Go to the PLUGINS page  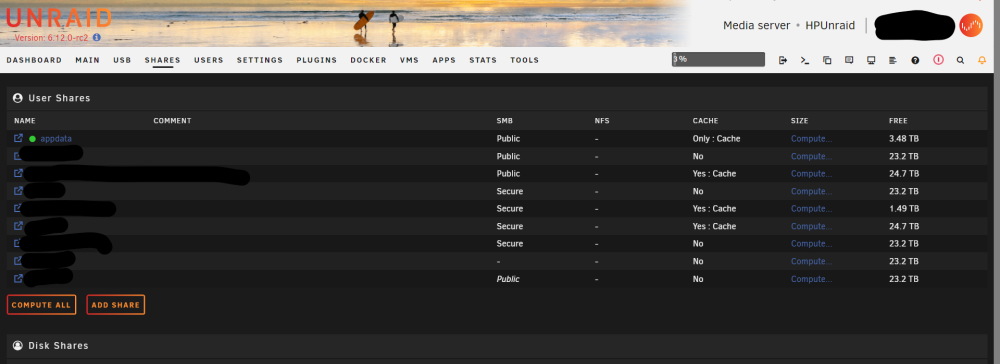(316, 60)
